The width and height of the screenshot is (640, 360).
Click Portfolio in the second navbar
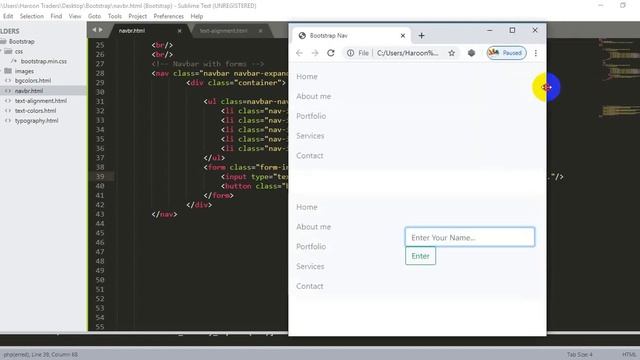[x=311, y=247]
